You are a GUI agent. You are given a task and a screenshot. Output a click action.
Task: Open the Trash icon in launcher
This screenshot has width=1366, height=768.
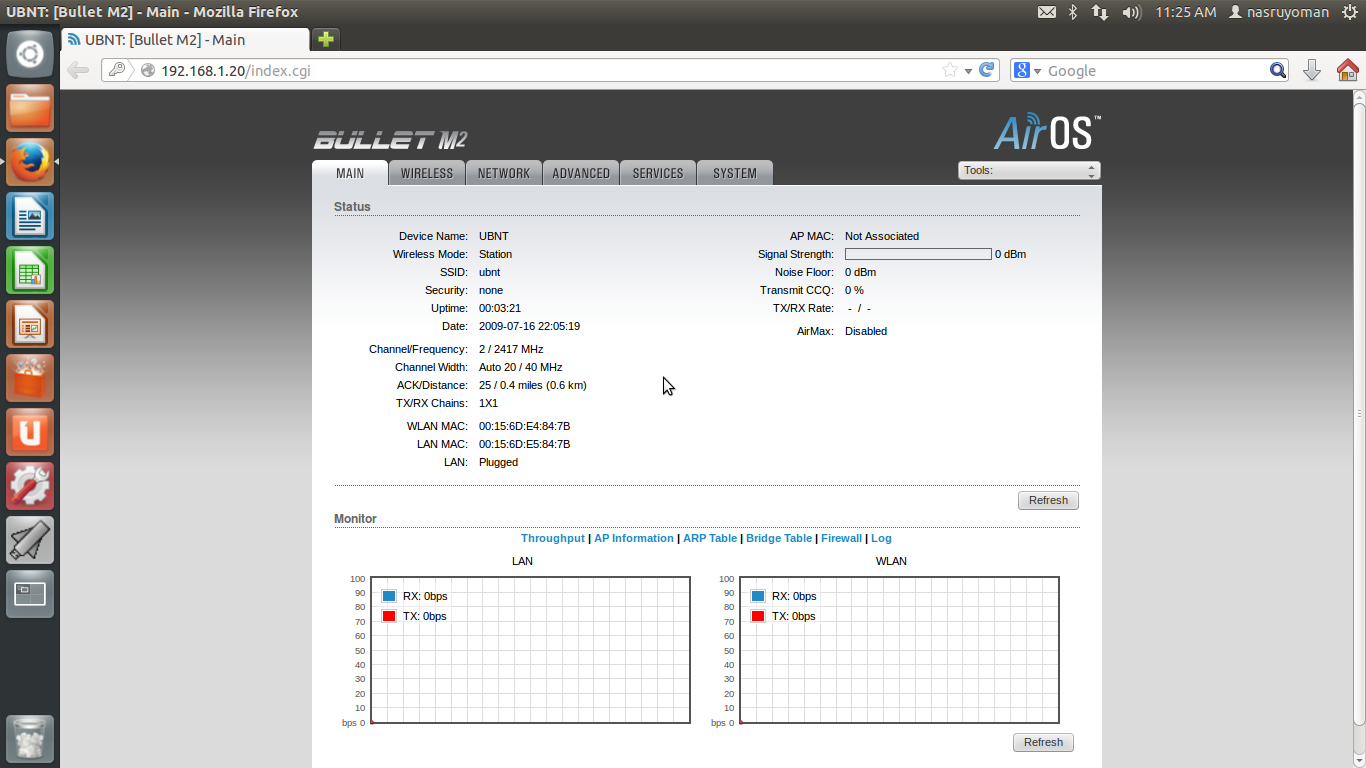30,739
